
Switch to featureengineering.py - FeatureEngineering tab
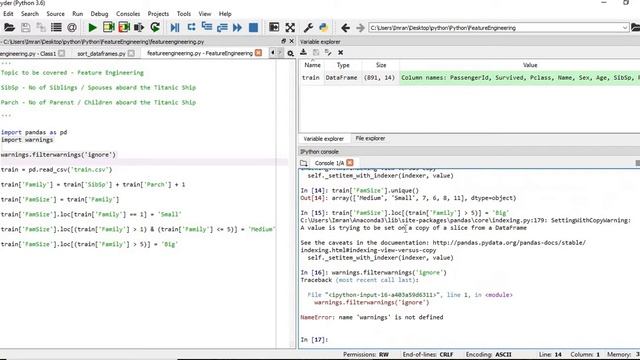tap(203, 53)
